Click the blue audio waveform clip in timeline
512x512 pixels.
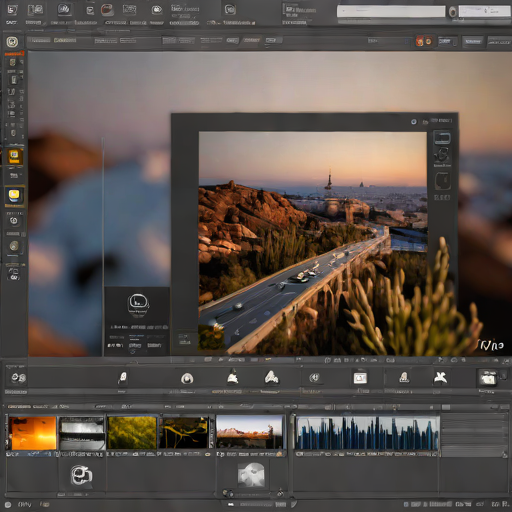tap(367, 433)
